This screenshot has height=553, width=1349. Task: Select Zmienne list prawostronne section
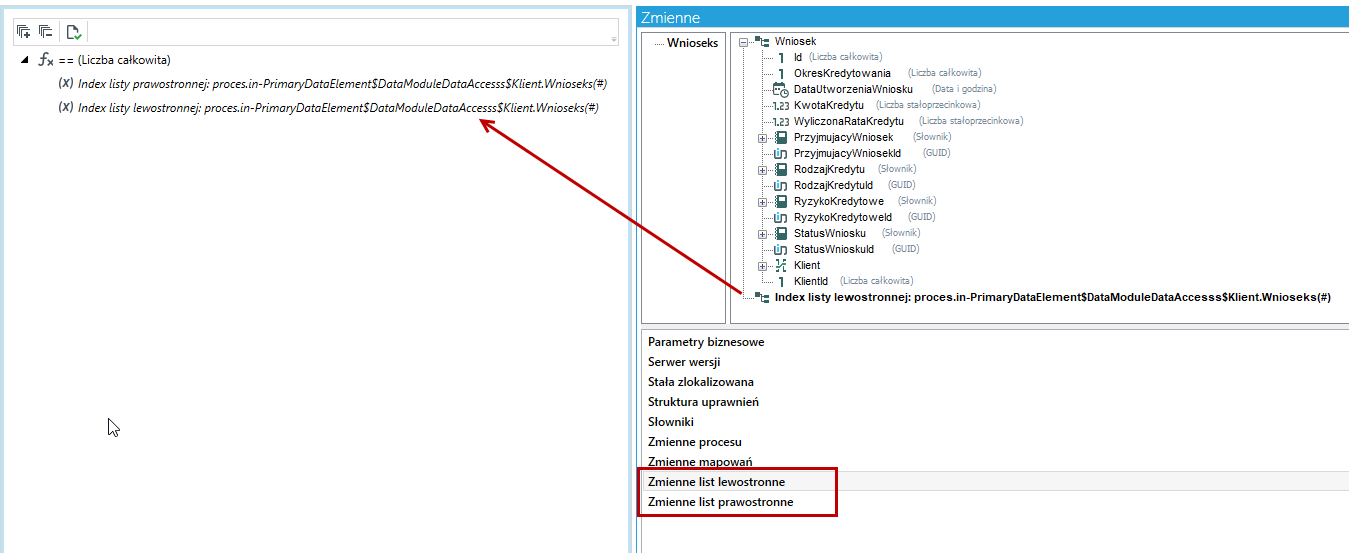point(721,502)
